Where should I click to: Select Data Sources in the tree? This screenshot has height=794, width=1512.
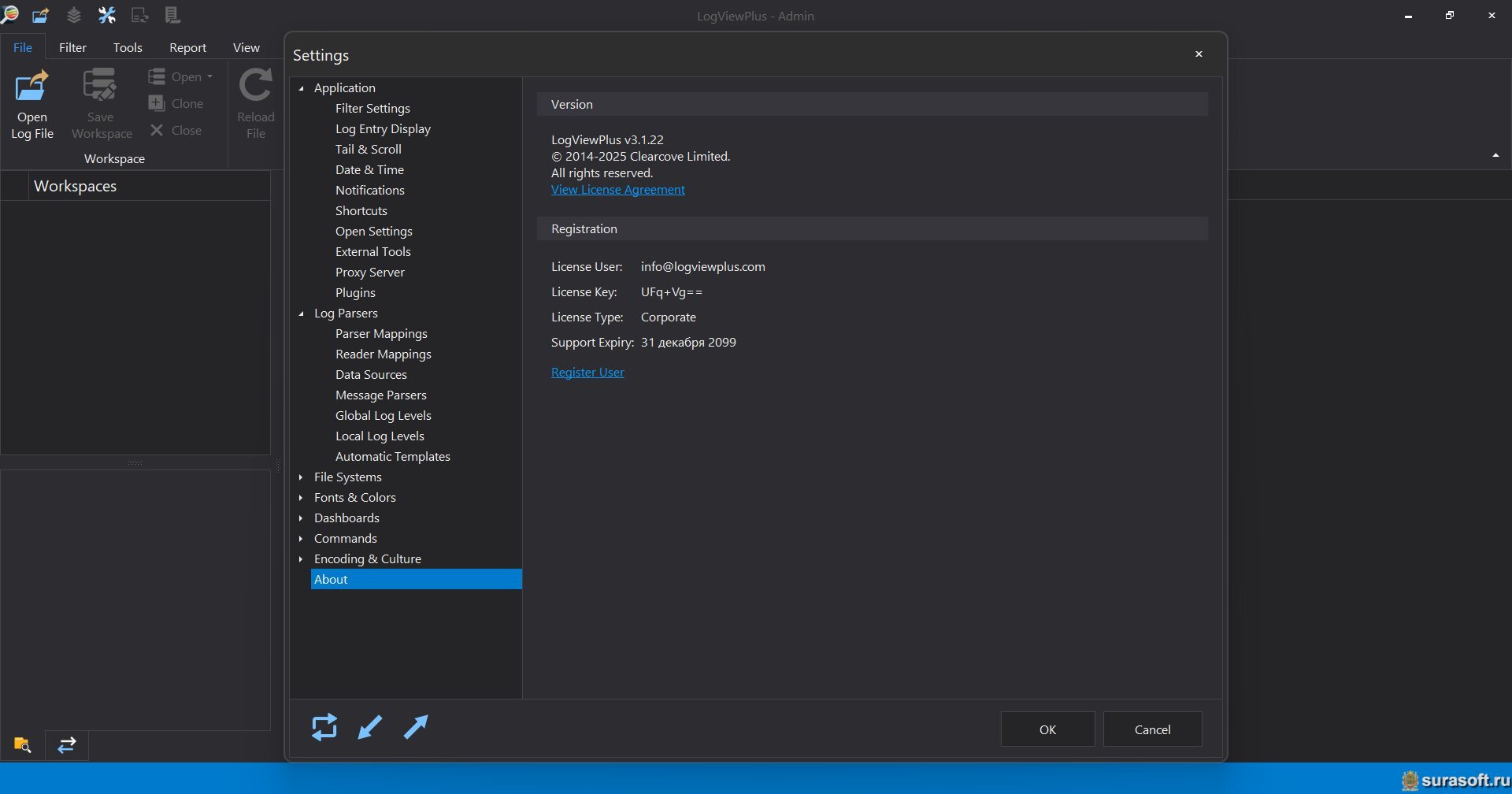tap(371, 375)
